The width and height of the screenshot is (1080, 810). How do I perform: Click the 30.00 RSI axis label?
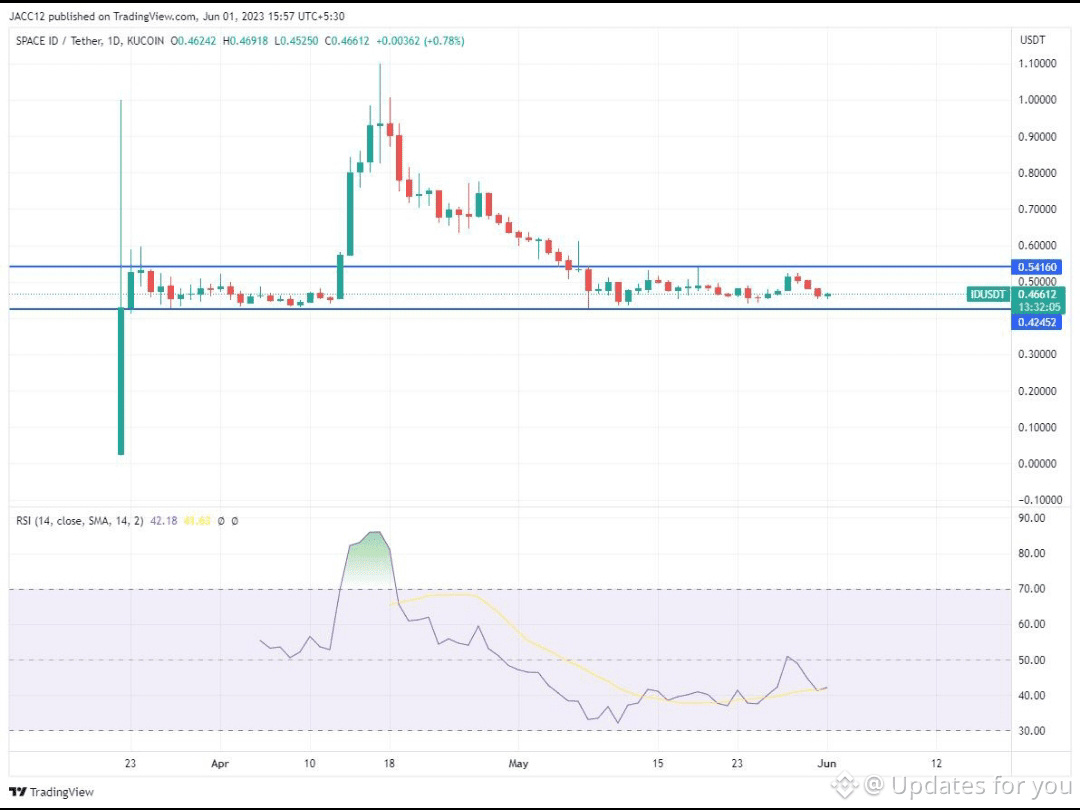pyautogui.click(x=1032, y=731)
